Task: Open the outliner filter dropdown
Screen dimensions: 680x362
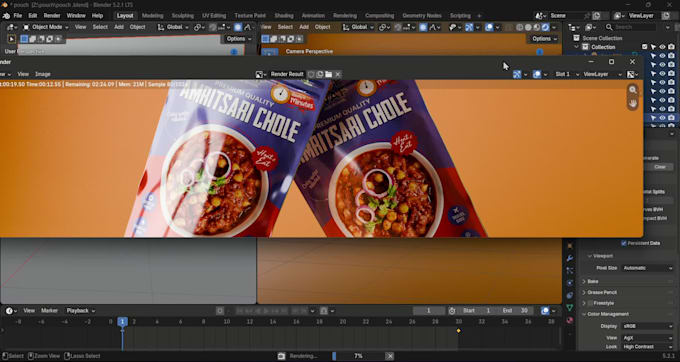Action: click(667, 27)
